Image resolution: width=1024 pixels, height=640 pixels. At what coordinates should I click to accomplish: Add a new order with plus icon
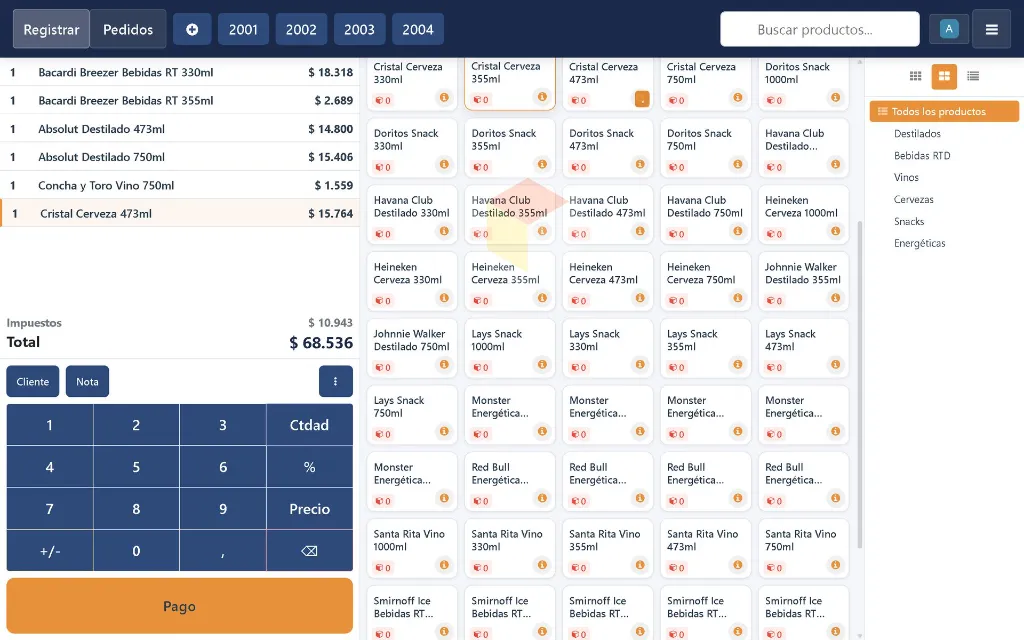click(x=192, y=29)
